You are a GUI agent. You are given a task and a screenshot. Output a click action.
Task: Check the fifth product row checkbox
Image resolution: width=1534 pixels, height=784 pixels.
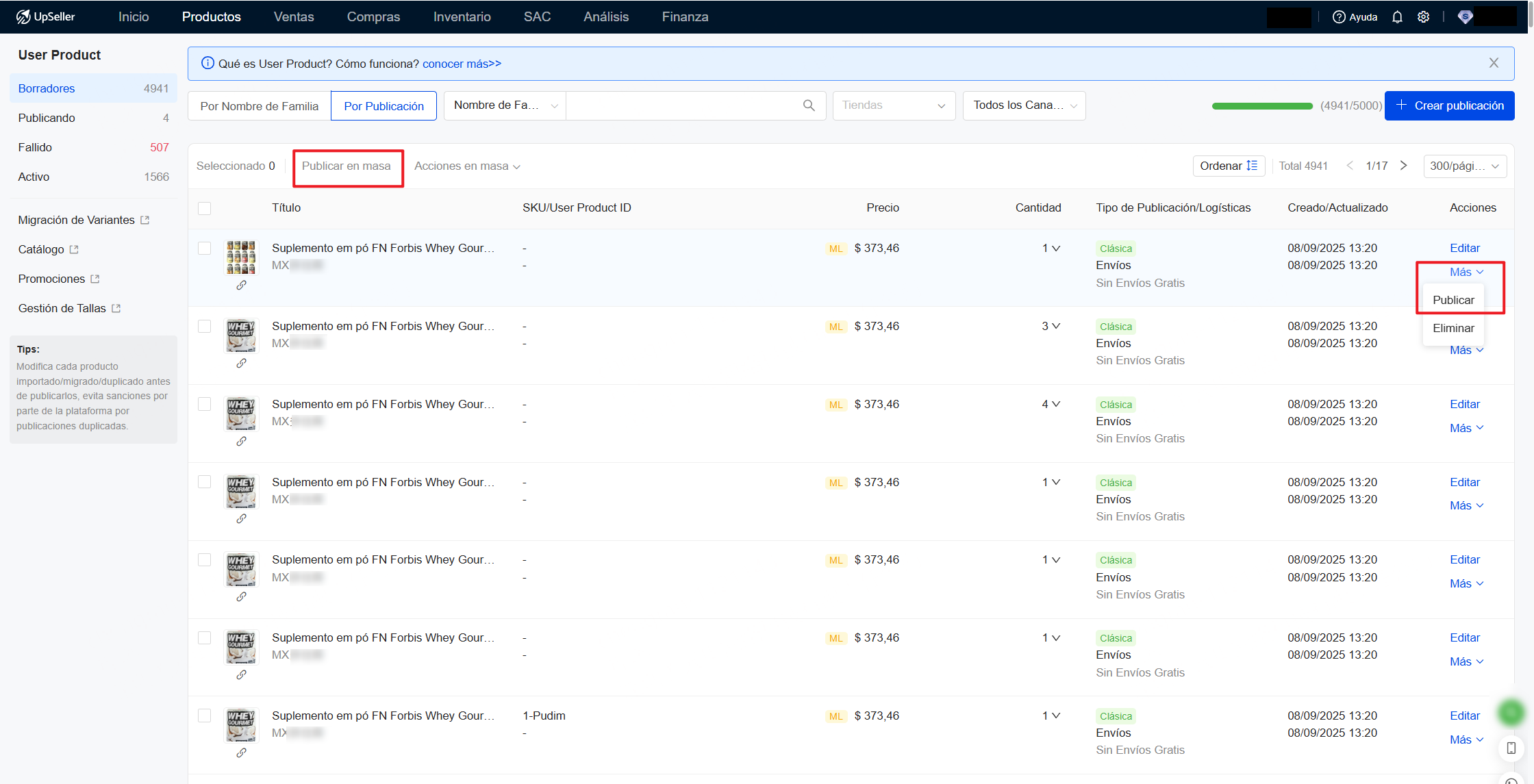coord(204,559)
